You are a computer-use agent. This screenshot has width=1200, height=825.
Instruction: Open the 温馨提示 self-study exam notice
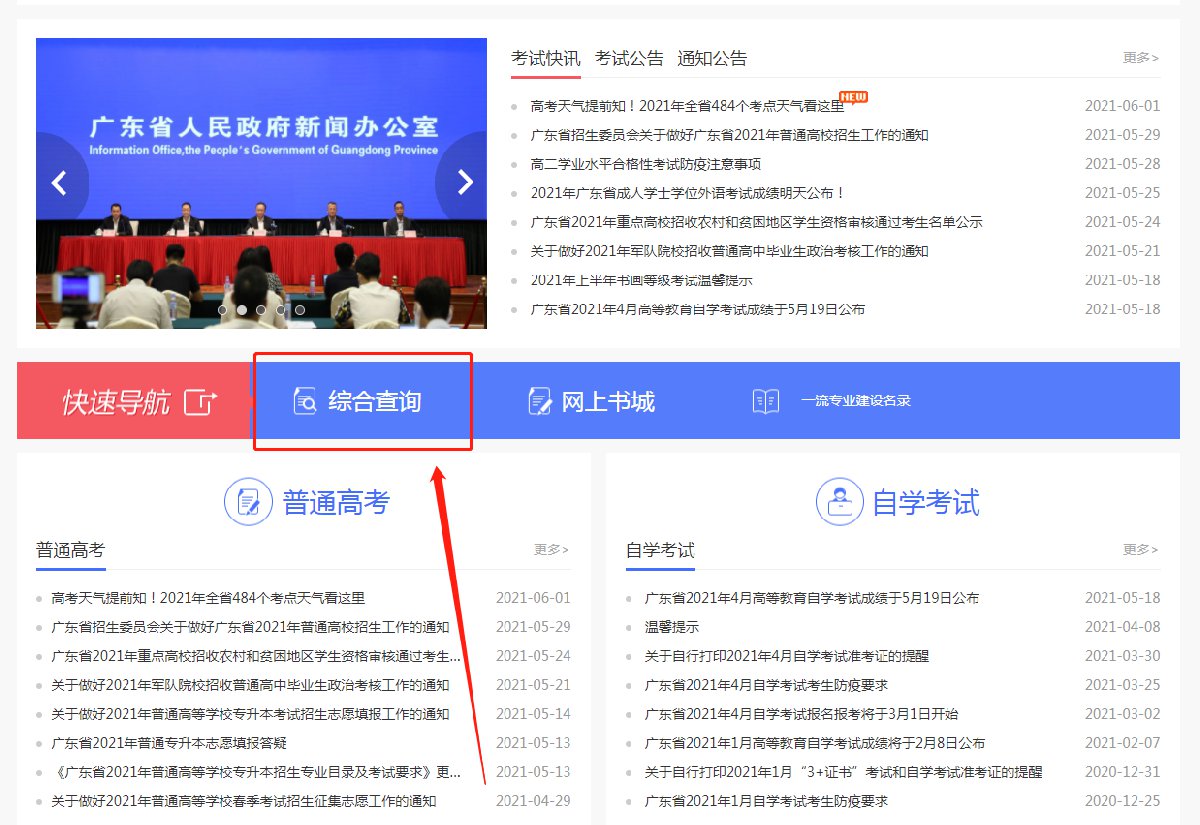671,627
